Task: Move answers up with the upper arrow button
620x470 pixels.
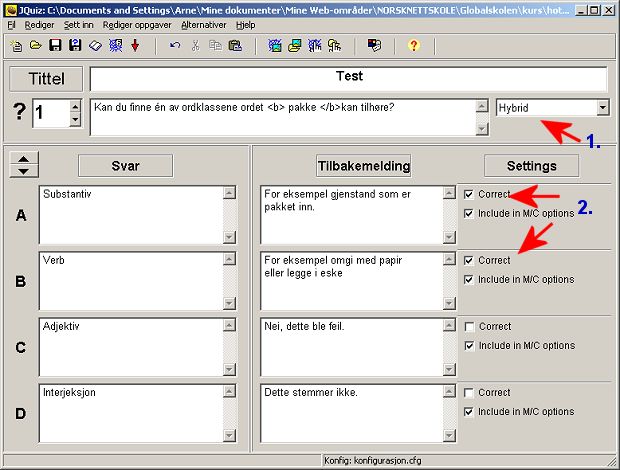Action: pos(24,158)
